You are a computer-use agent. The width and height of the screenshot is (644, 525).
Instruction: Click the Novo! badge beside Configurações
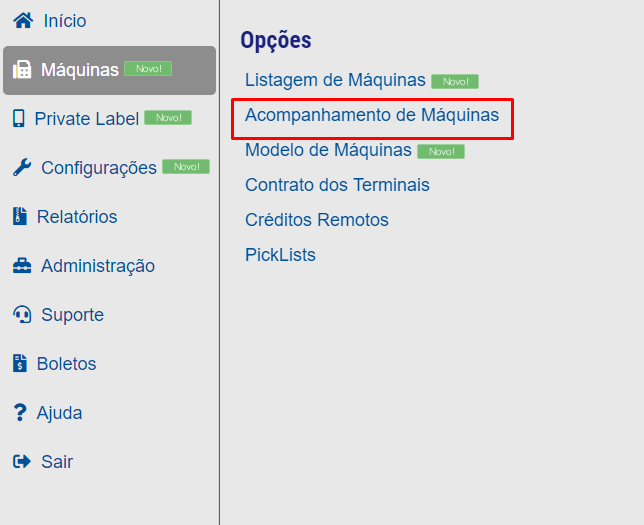(186, 166)
